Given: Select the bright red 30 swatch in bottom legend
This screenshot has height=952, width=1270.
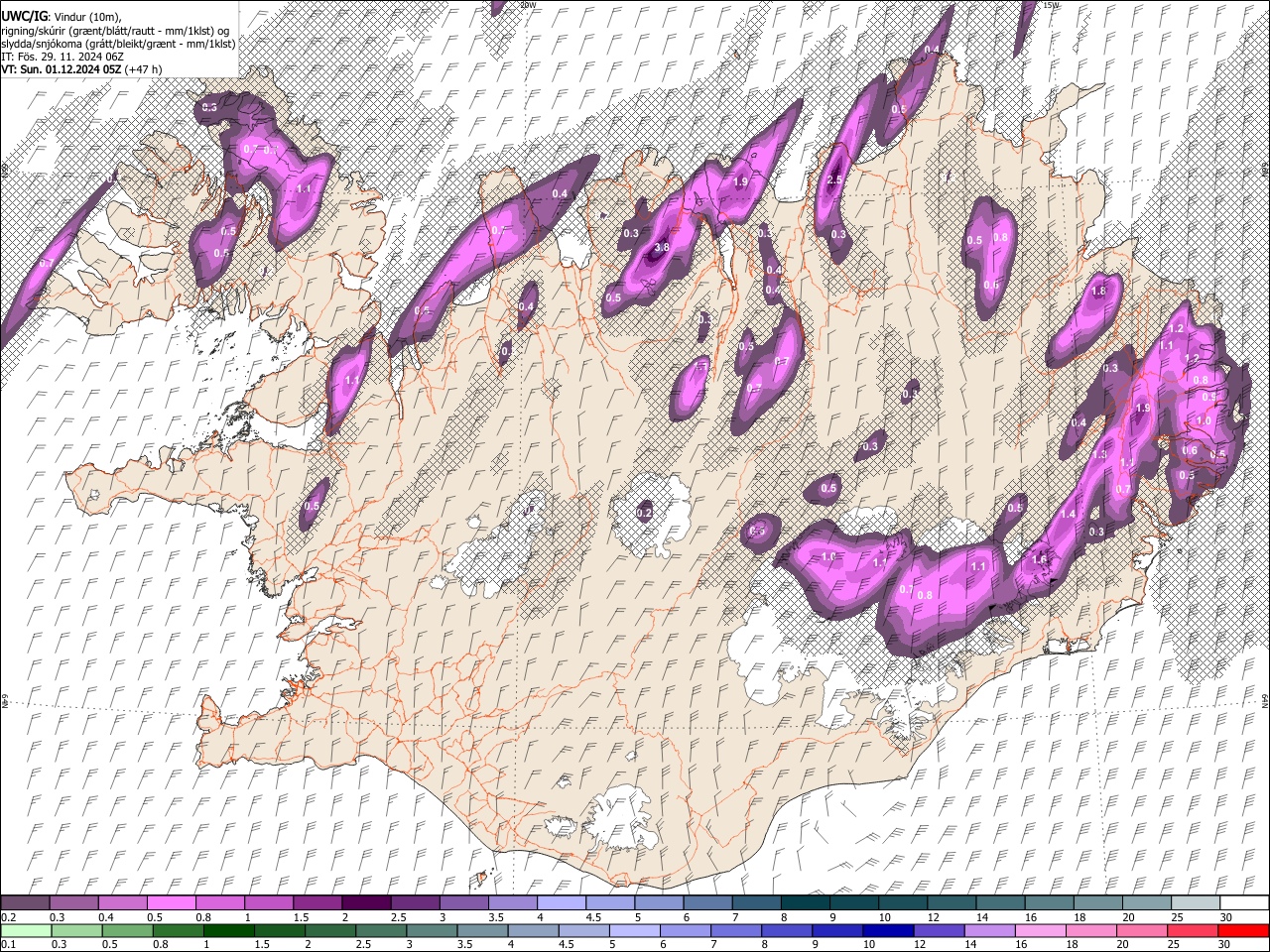Looking at the screenshot, I should [x=1243, y=930].
